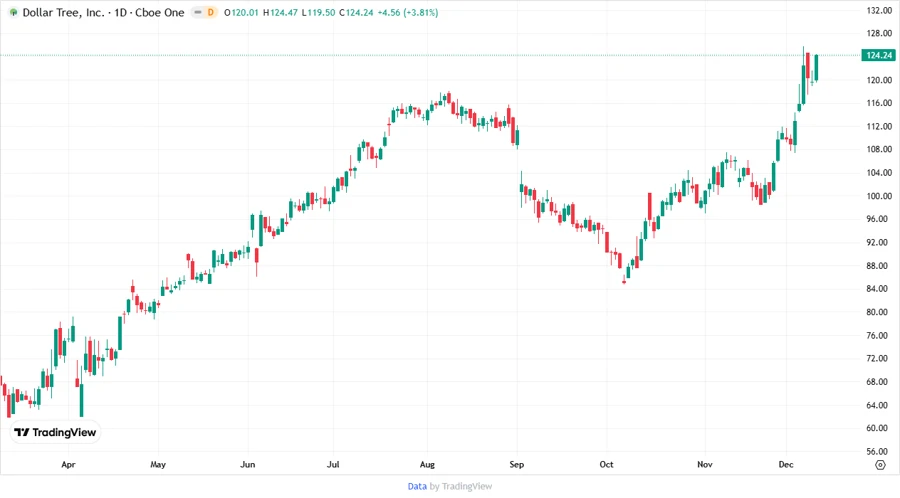Click the Dollar Tree, Inc. symbol title
The image size is (900, 498).
click(64, 12)
